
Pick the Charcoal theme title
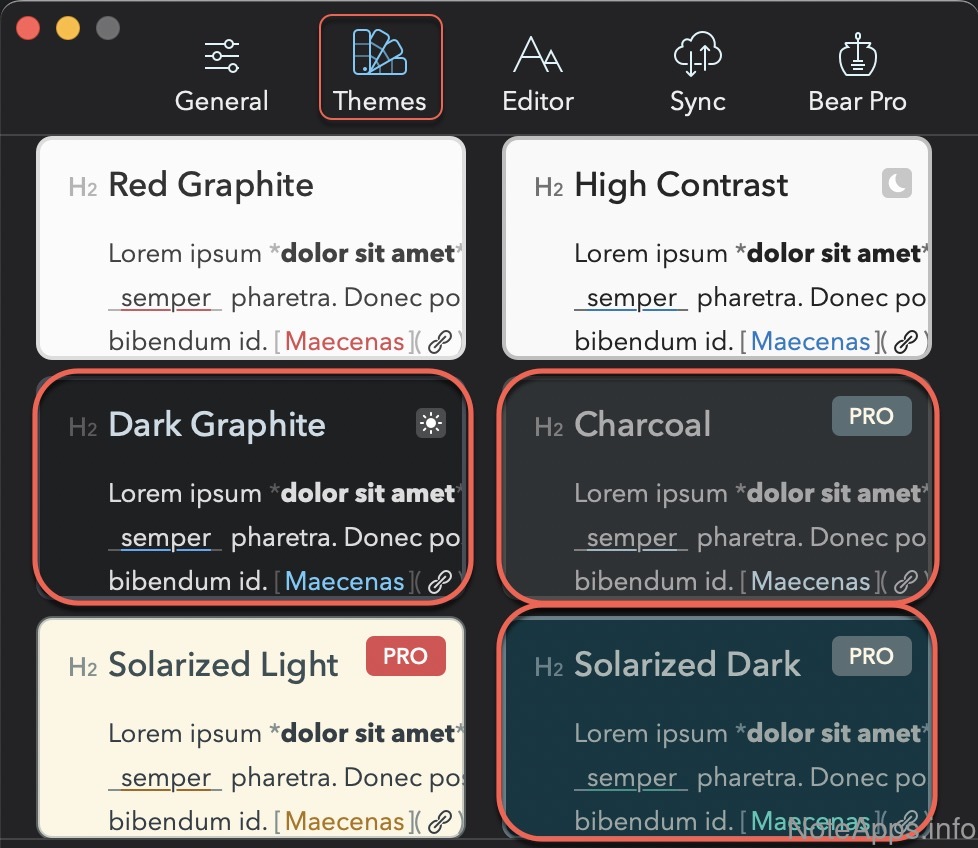(x=642, y=425)
